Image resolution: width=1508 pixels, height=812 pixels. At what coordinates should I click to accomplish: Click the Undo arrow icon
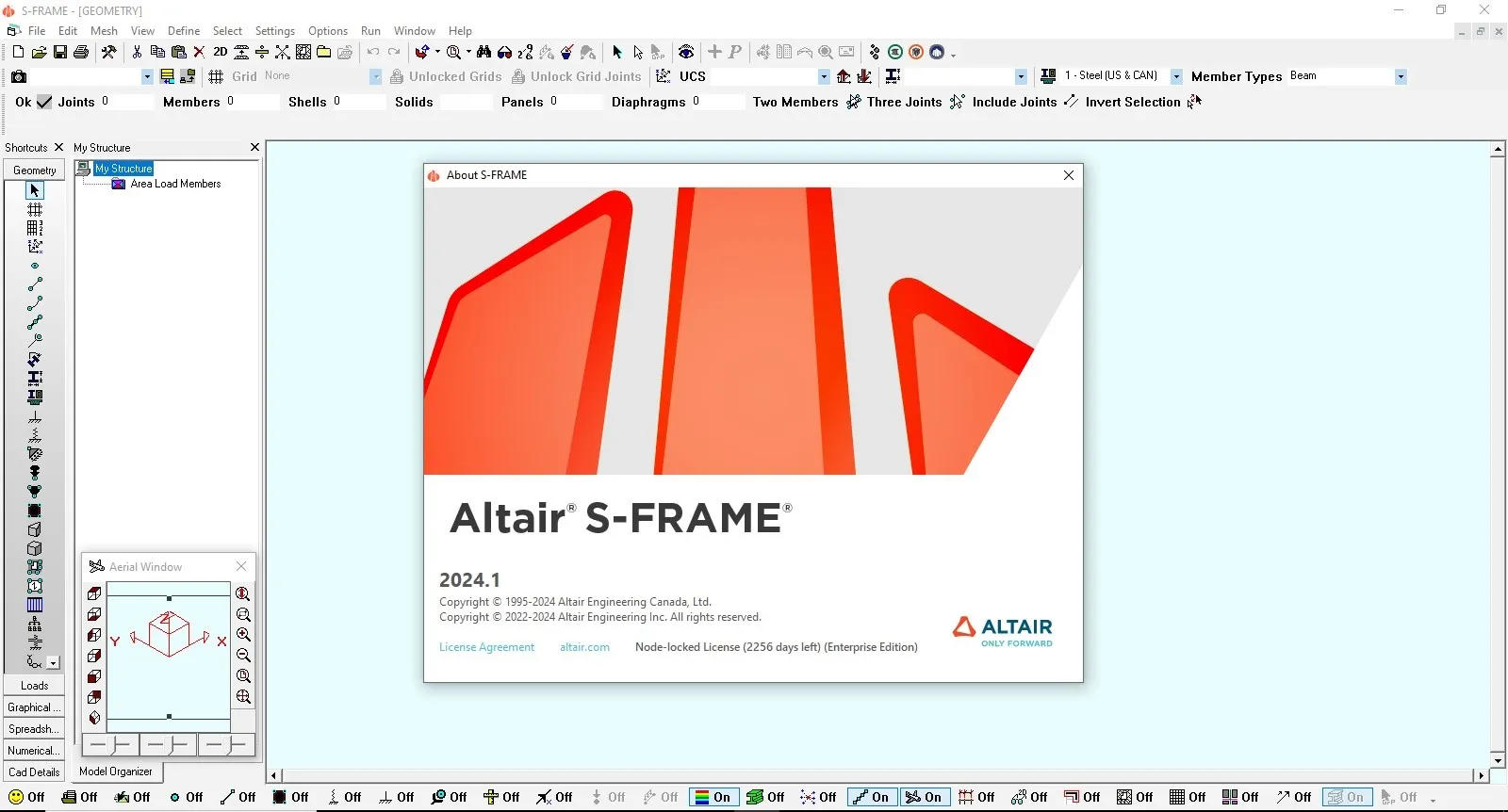(373, 52)
